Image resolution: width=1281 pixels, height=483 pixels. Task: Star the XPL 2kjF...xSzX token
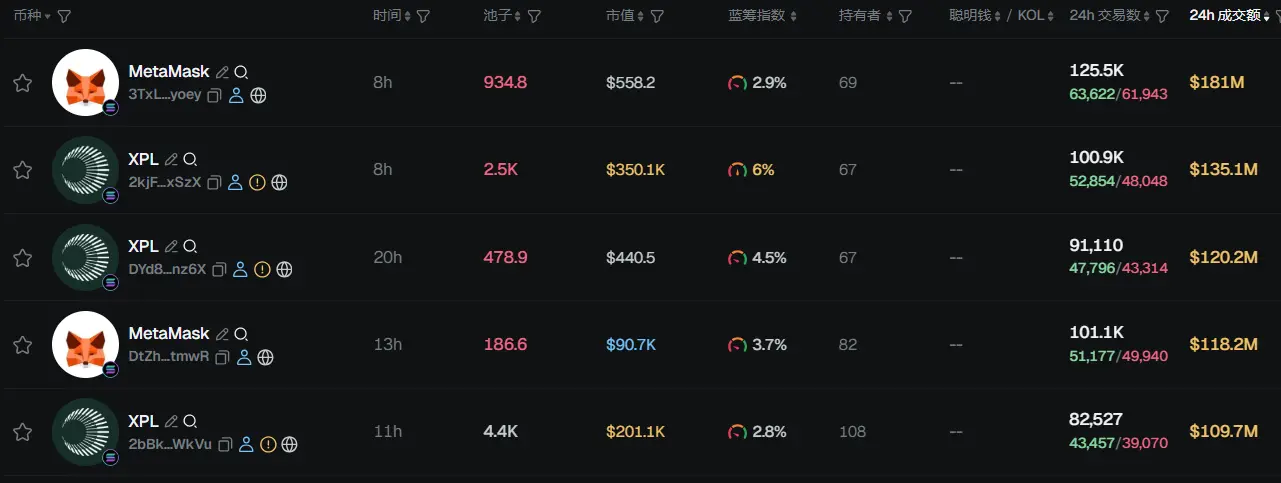(22, 170)
